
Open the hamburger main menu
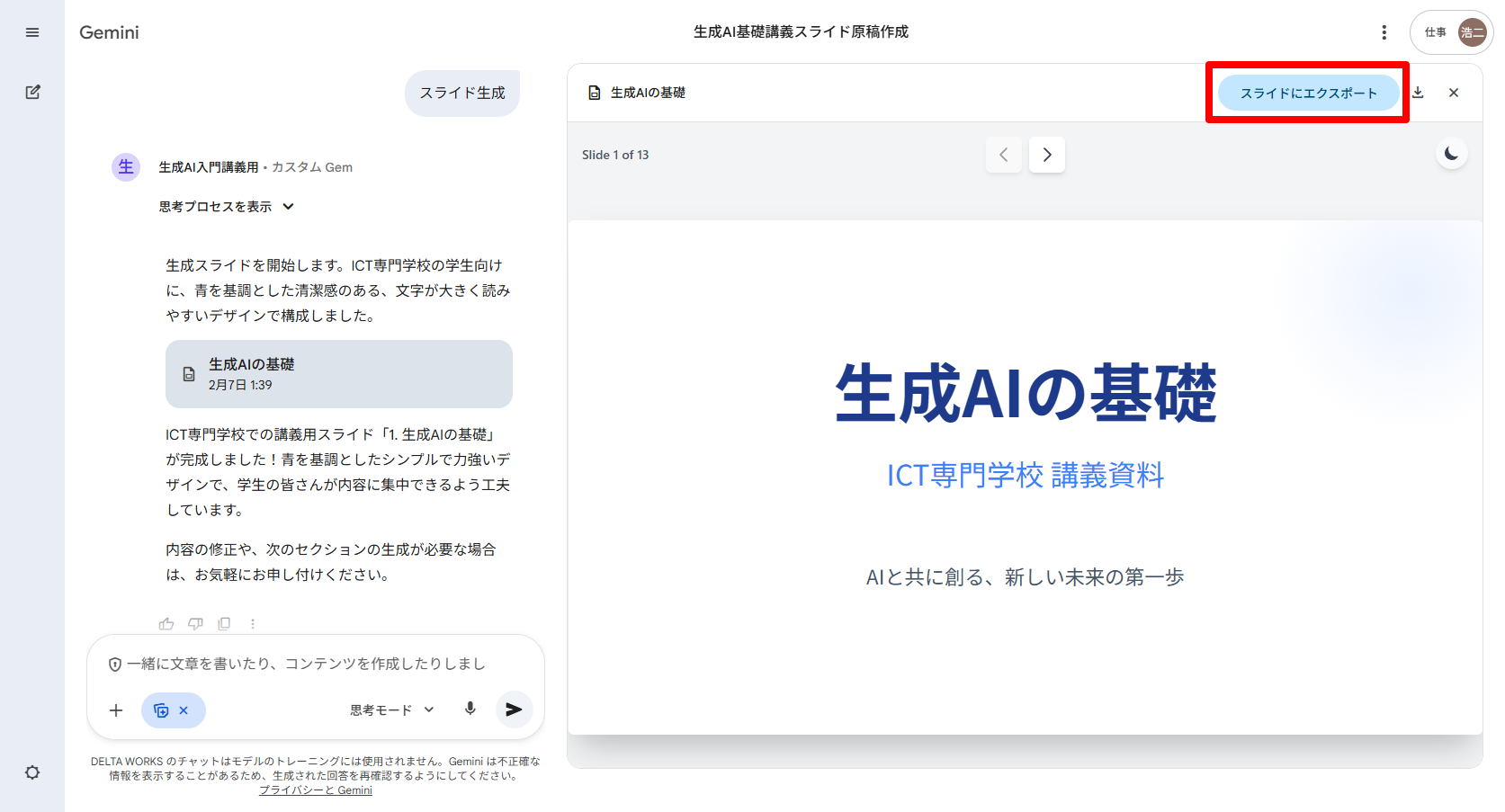point(32,32)
